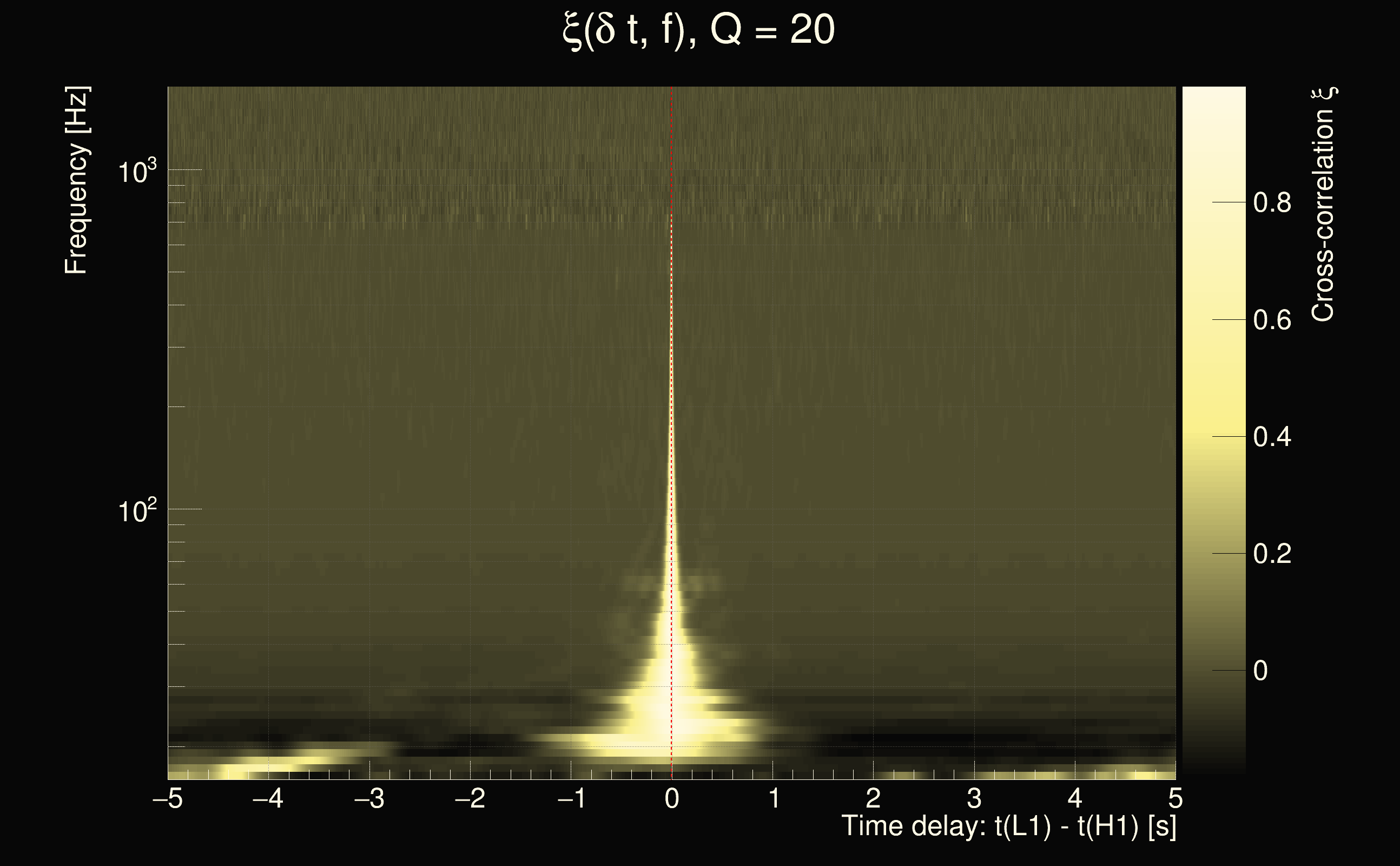Image resolution: width=1400 pixels, height=866 pixels.
Task: Click the 5 label on time axis
Action: coord(1175,798)
